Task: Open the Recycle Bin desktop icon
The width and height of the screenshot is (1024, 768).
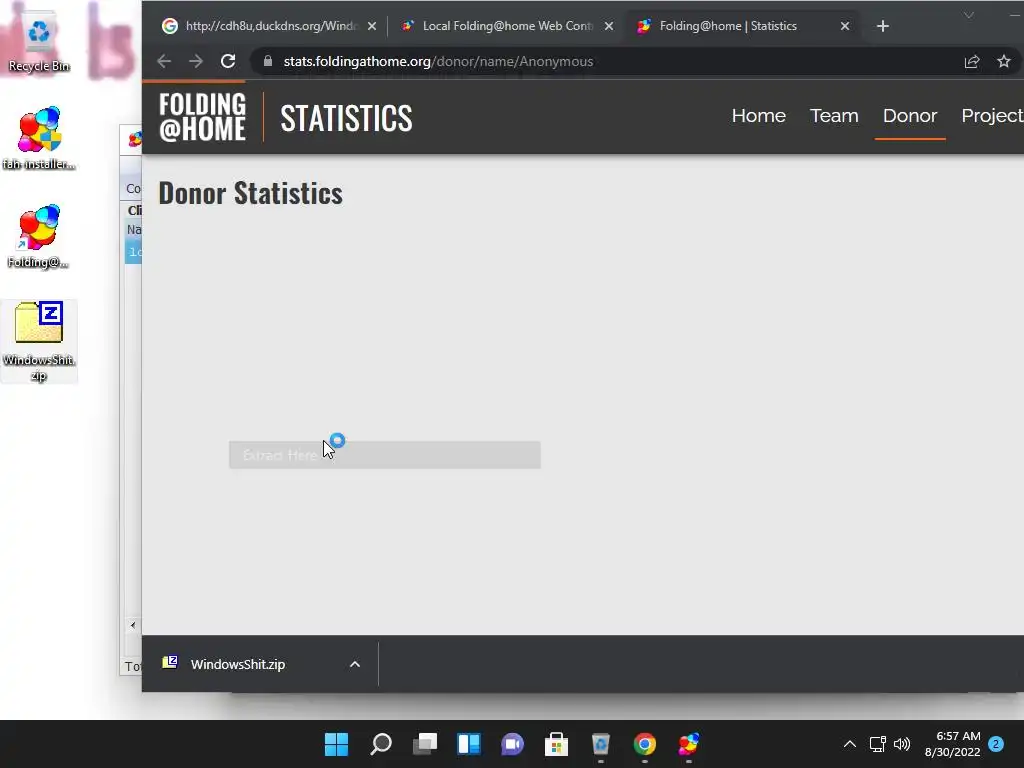Action: (x=39, y=42)
